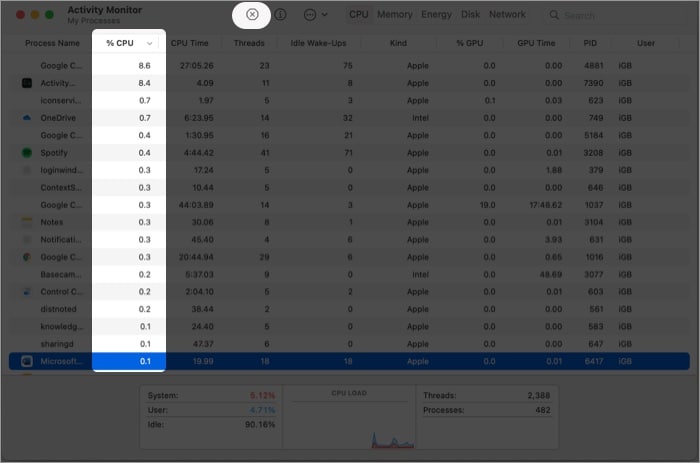Select the sharingd process row
The height and width of the screenshot is (463, 700).
pos(350,344)
